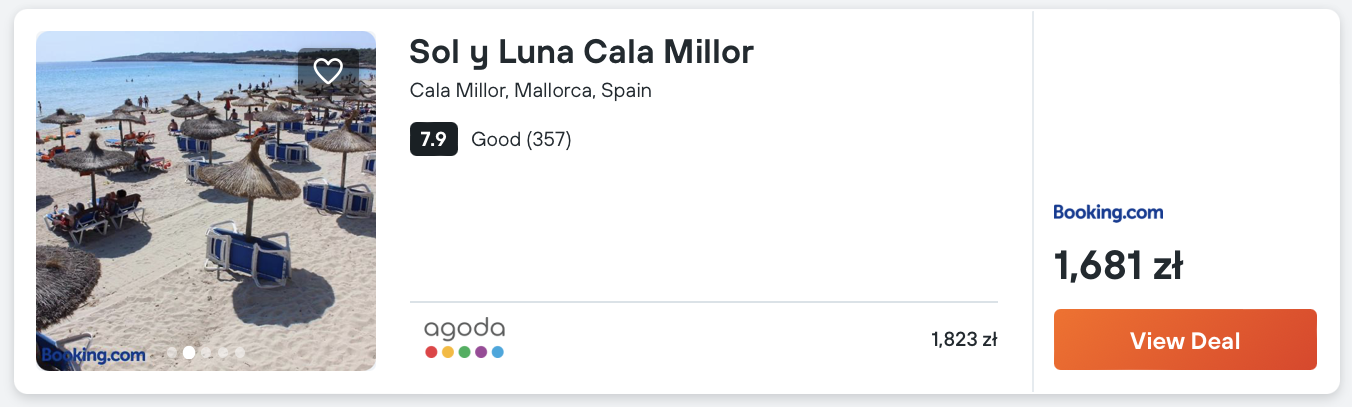1352x407 pixels.
Task: Click the Booking.com logo above the price
Action: pyautogui.click(x=1108, y=212)
